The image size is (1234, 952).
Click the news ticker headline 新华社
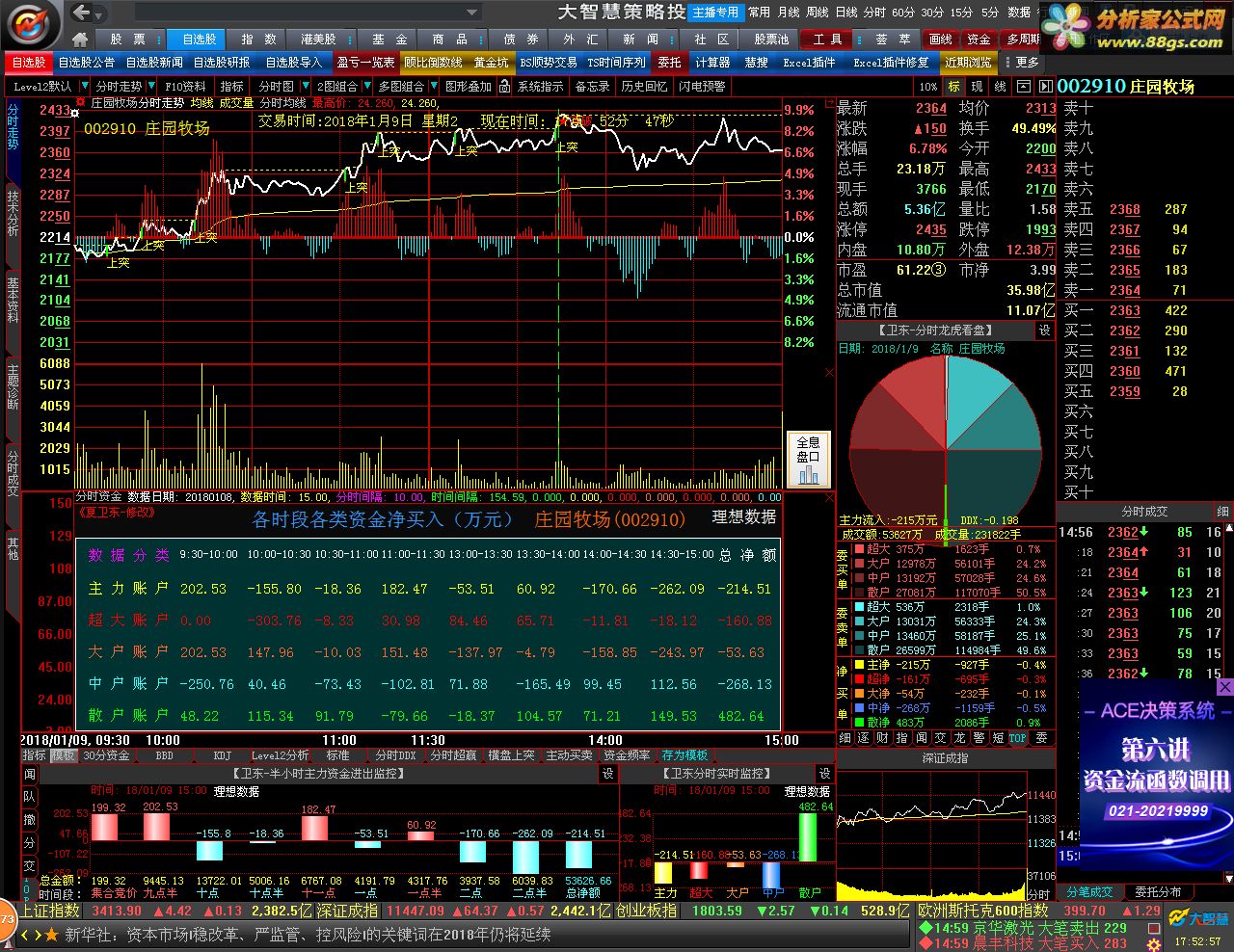click(x=308, y=935)
